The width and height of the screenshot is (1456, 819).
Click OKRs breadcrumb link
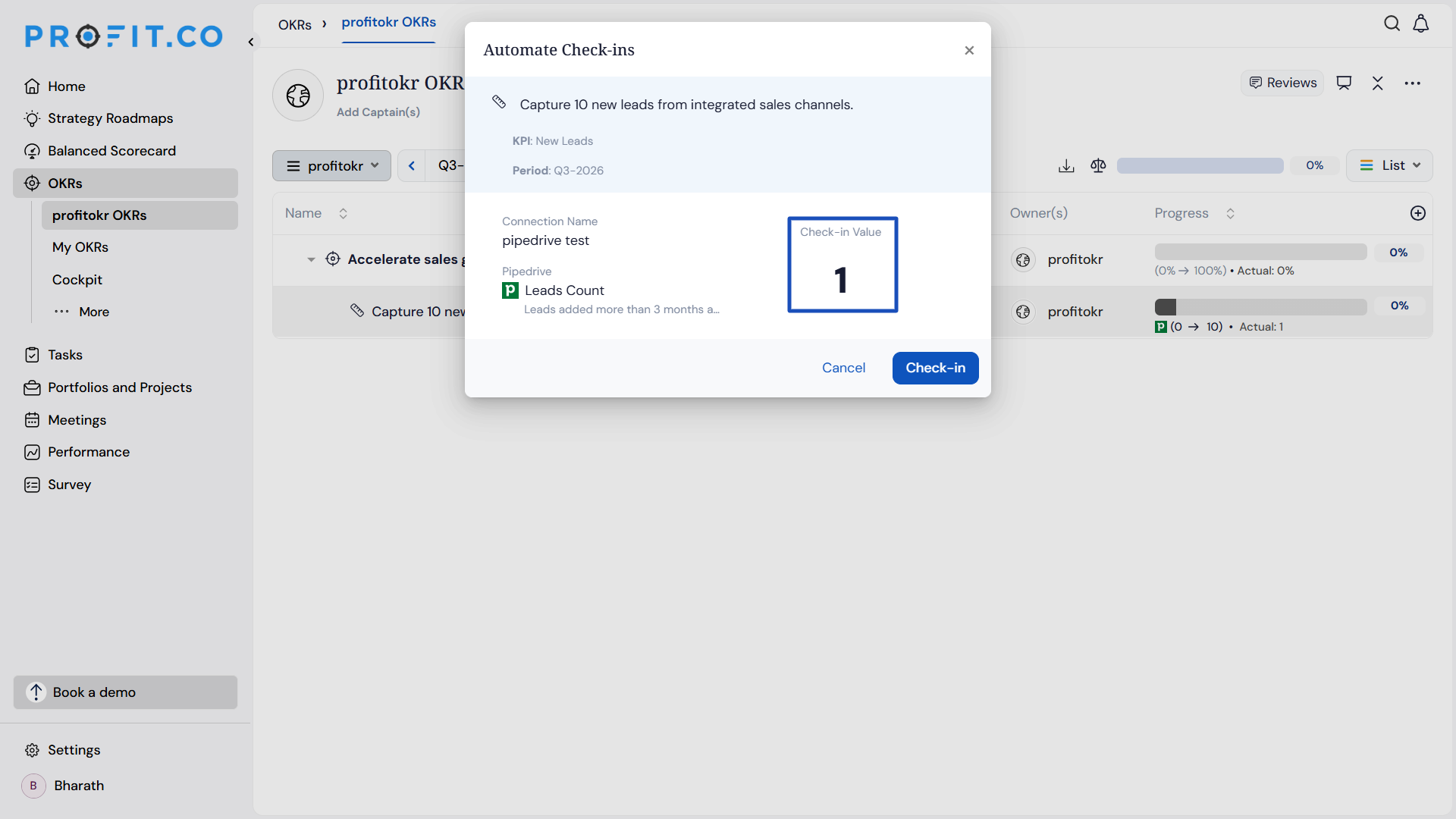294,25
